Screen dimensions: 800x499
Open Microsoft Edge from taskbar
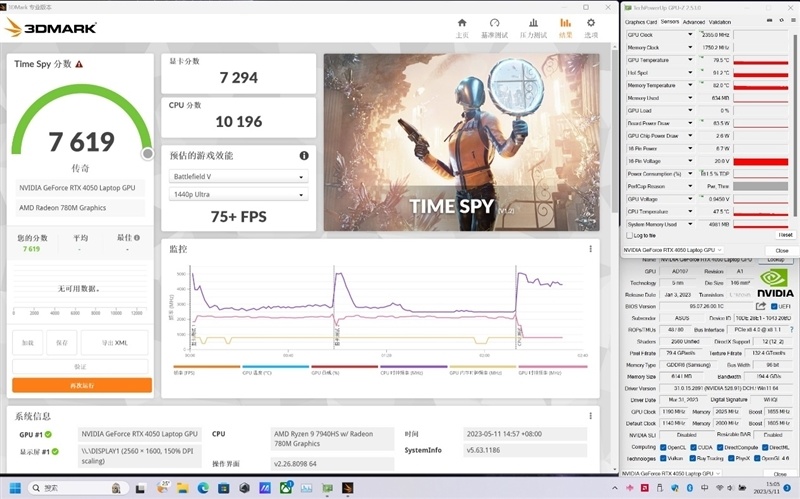(x=203, y=488)
